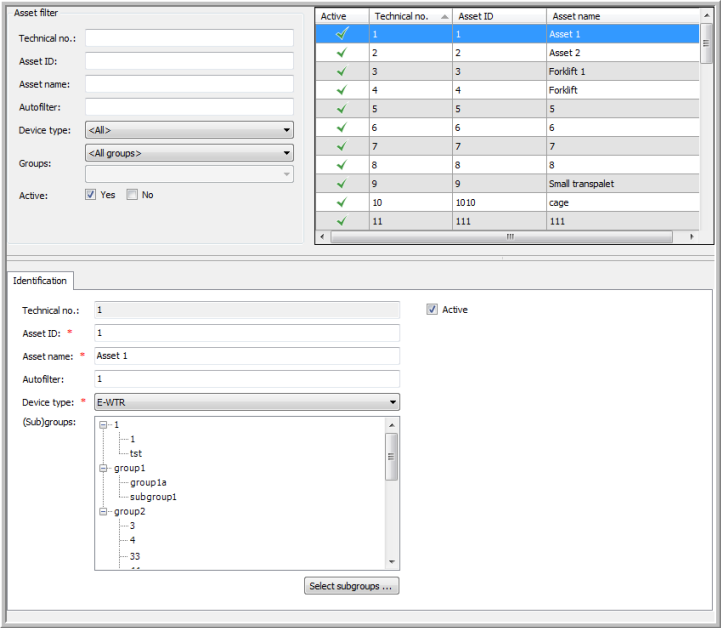The width and height of the screenshot is (721, 628).
Task: Select subgroup1 in the subgroups tree
Action: pos(152,496)
